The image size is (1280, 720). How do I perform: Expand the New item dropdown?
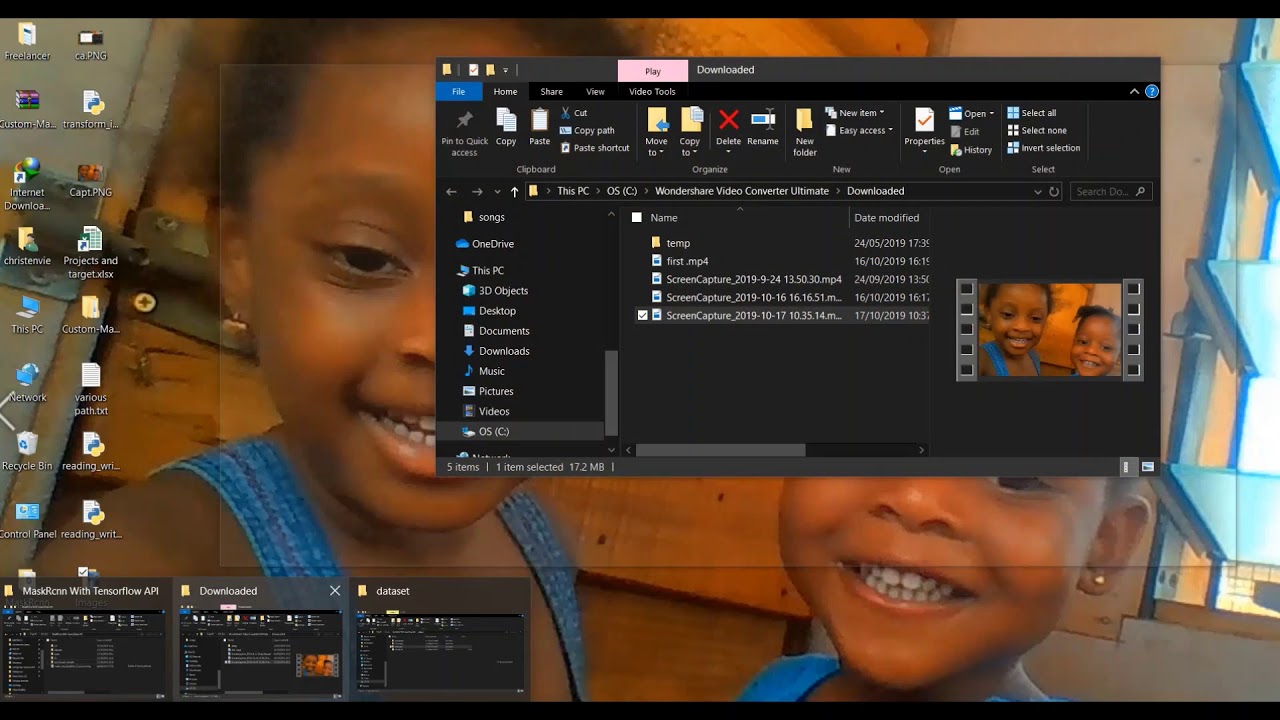(859, 113)
